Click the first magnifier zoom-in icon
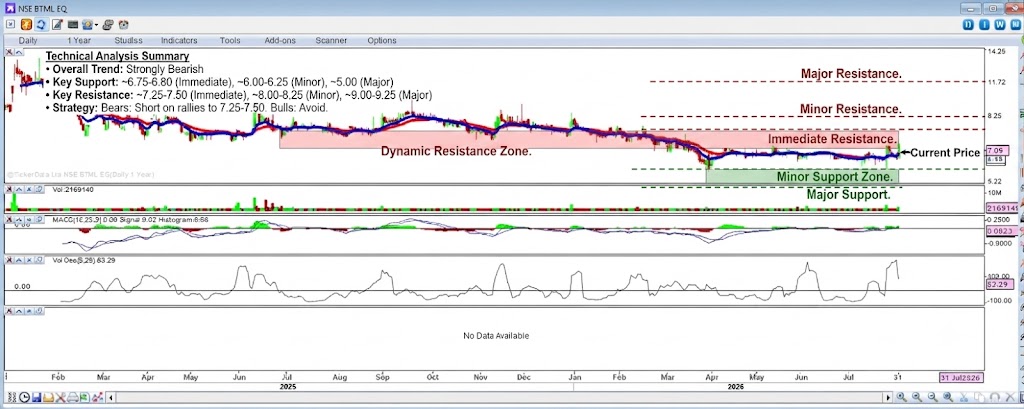The width and height of the screenshot is (1024, 409). point(902,397)
